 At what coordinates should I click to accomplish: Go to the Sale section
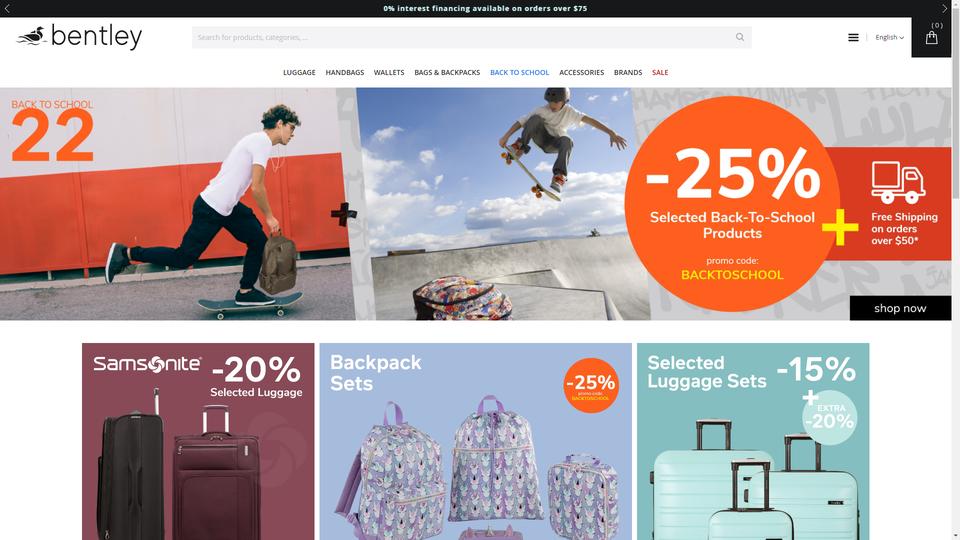coord(660,72)
